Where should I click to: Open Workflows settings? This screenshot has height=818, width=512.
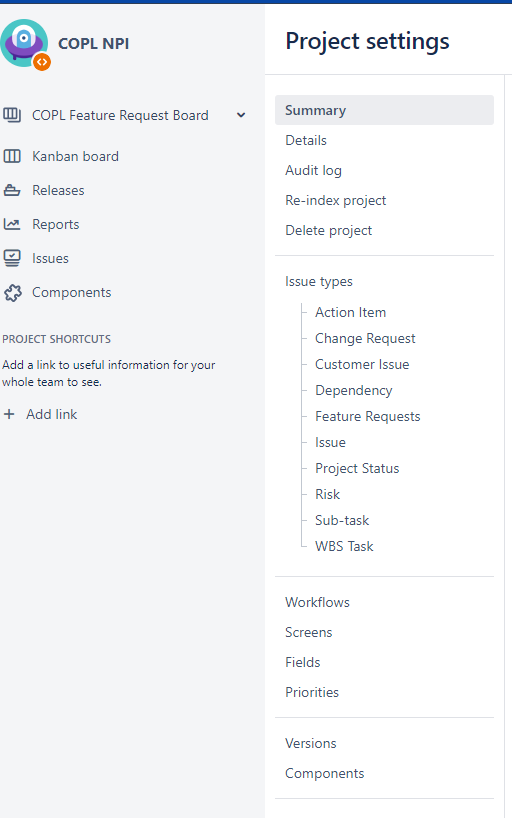(317, 603)
